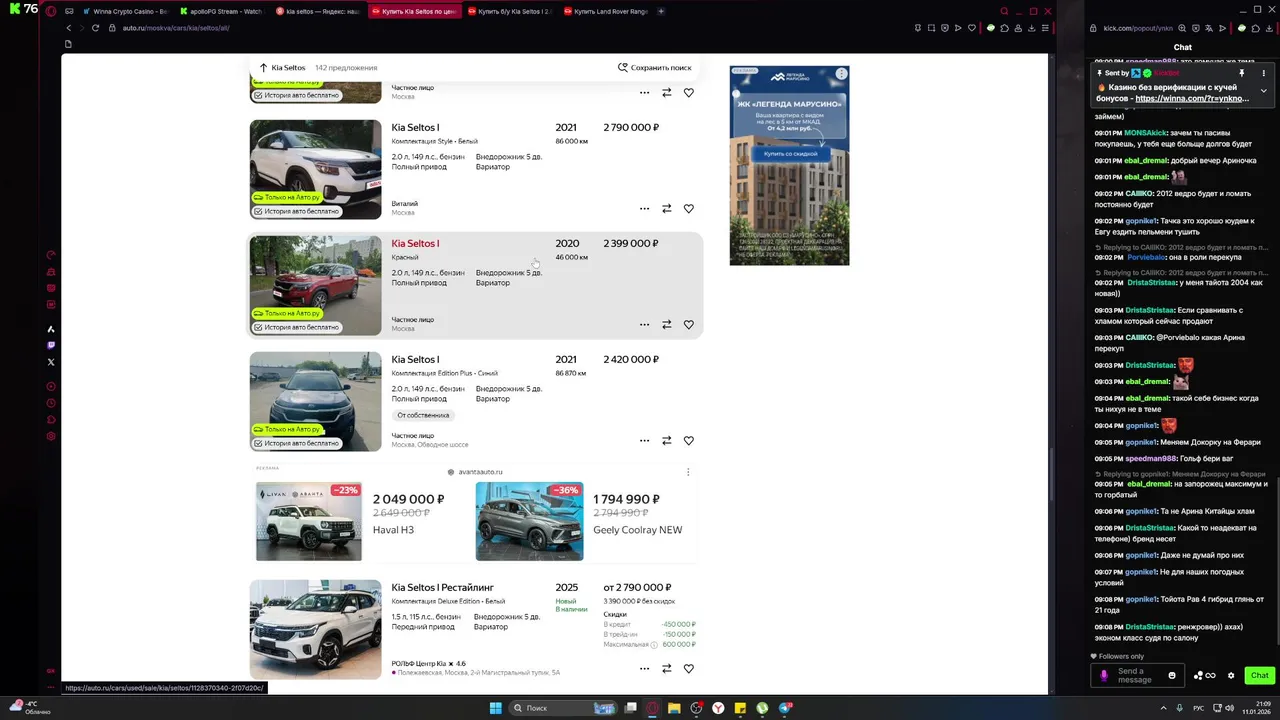The width and height of the screenshot is (1280, 720).
Task: Click into Send a message field
Action: 1135,676
